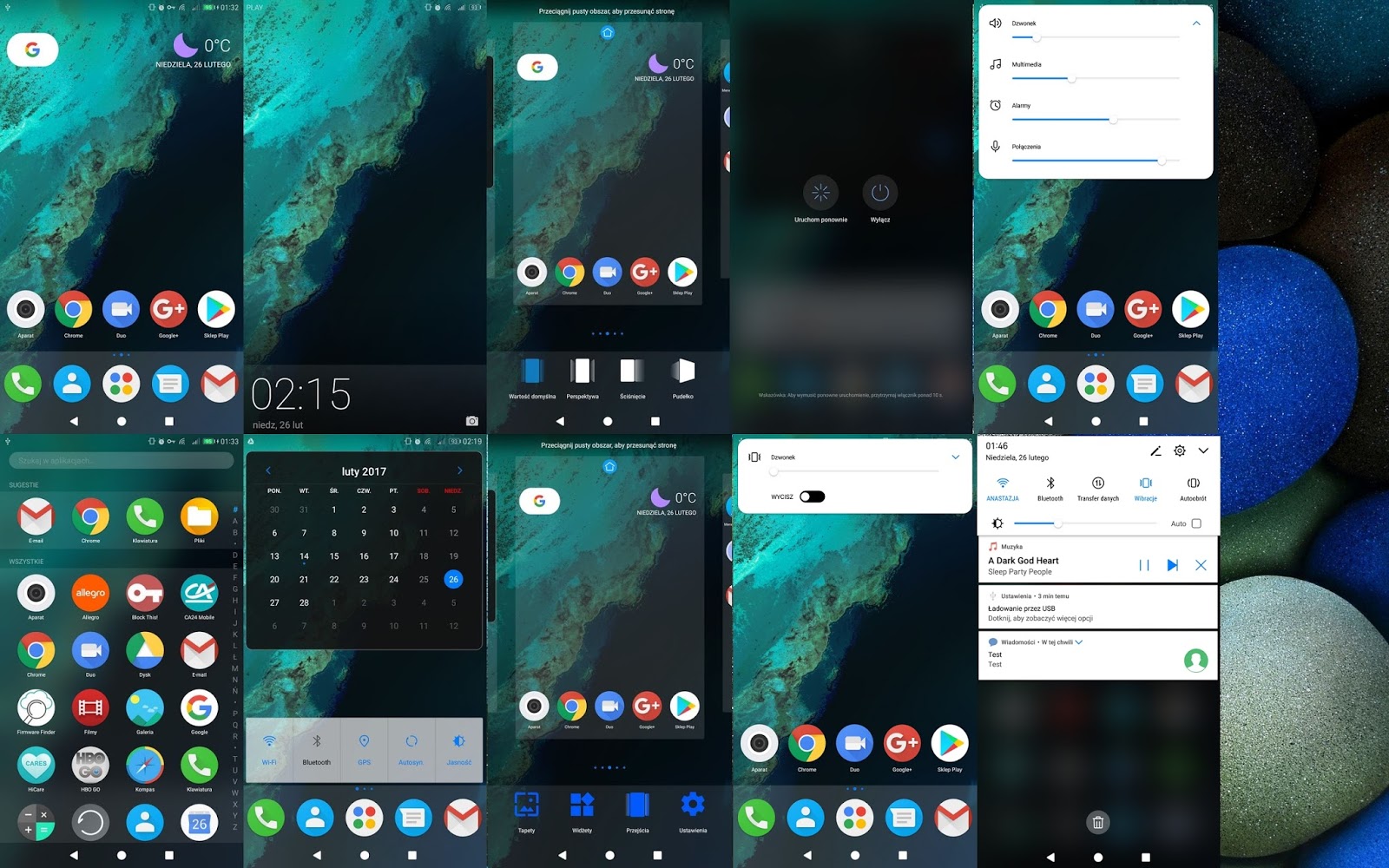Adjust the Alarmy volume slider
1389x868 pixels.
click(x=1096, y=120)
